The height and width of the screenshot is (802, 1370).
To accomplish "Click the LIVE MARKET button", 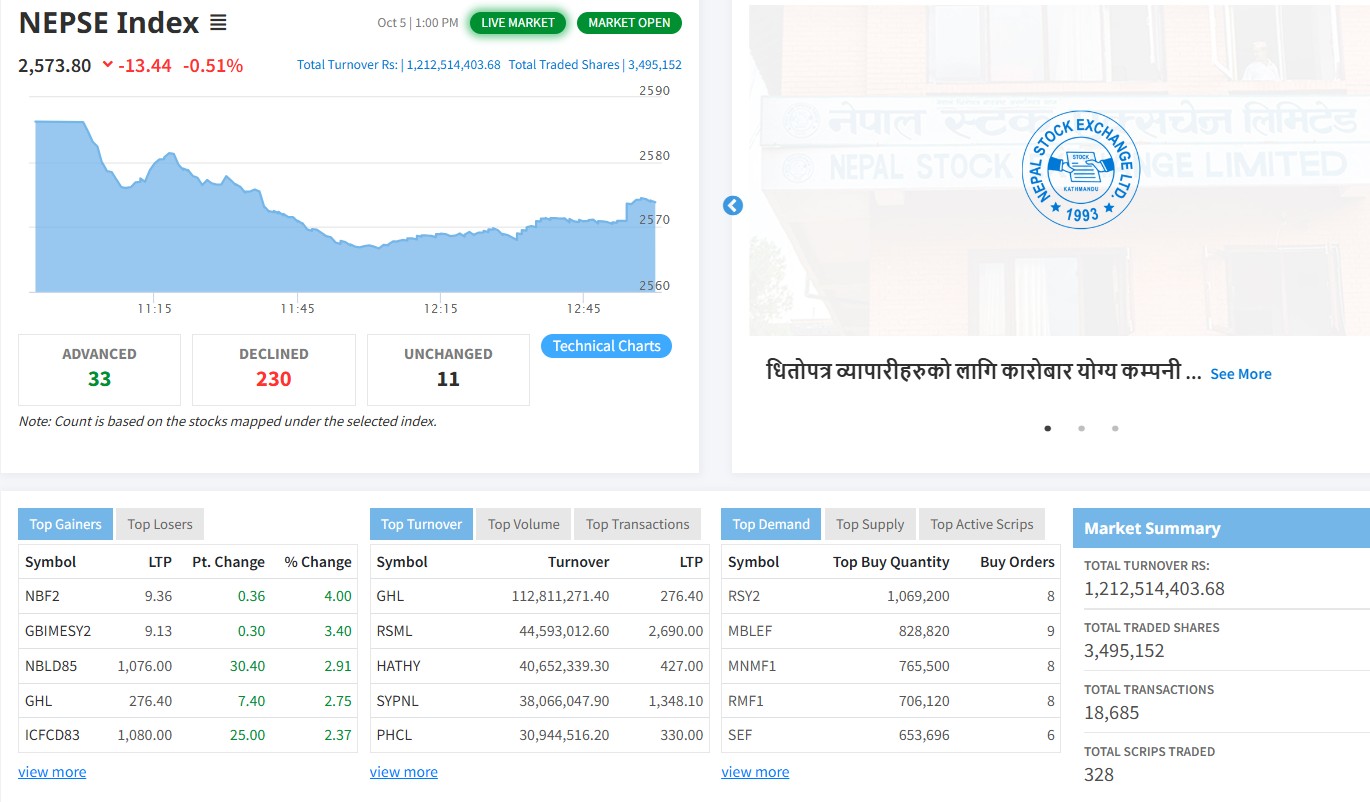I will click(518, 22).
